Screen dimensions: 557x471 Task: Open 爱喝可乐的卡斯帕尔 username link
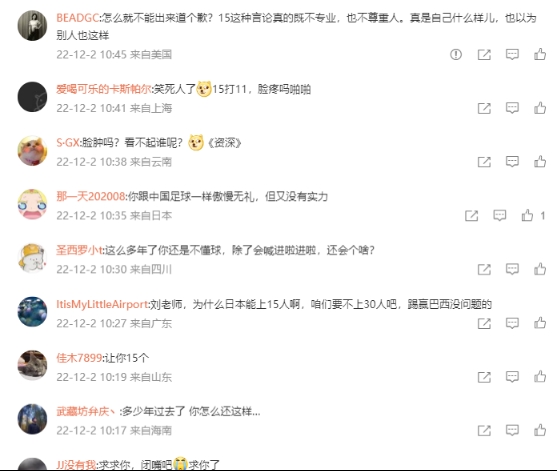[x=103, y=89]
